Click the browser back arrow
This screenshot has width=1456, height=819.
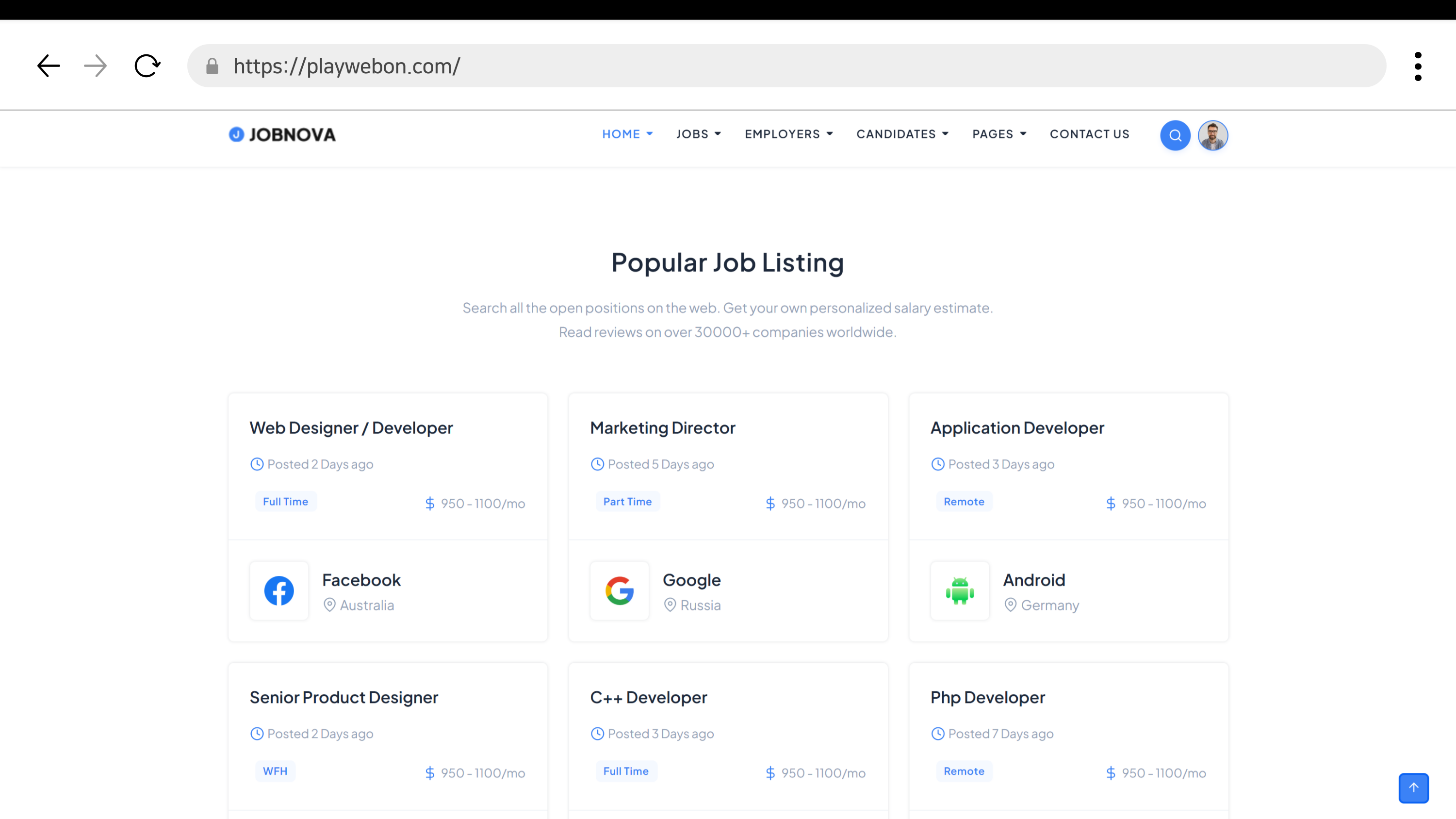[x=49, y=66]
